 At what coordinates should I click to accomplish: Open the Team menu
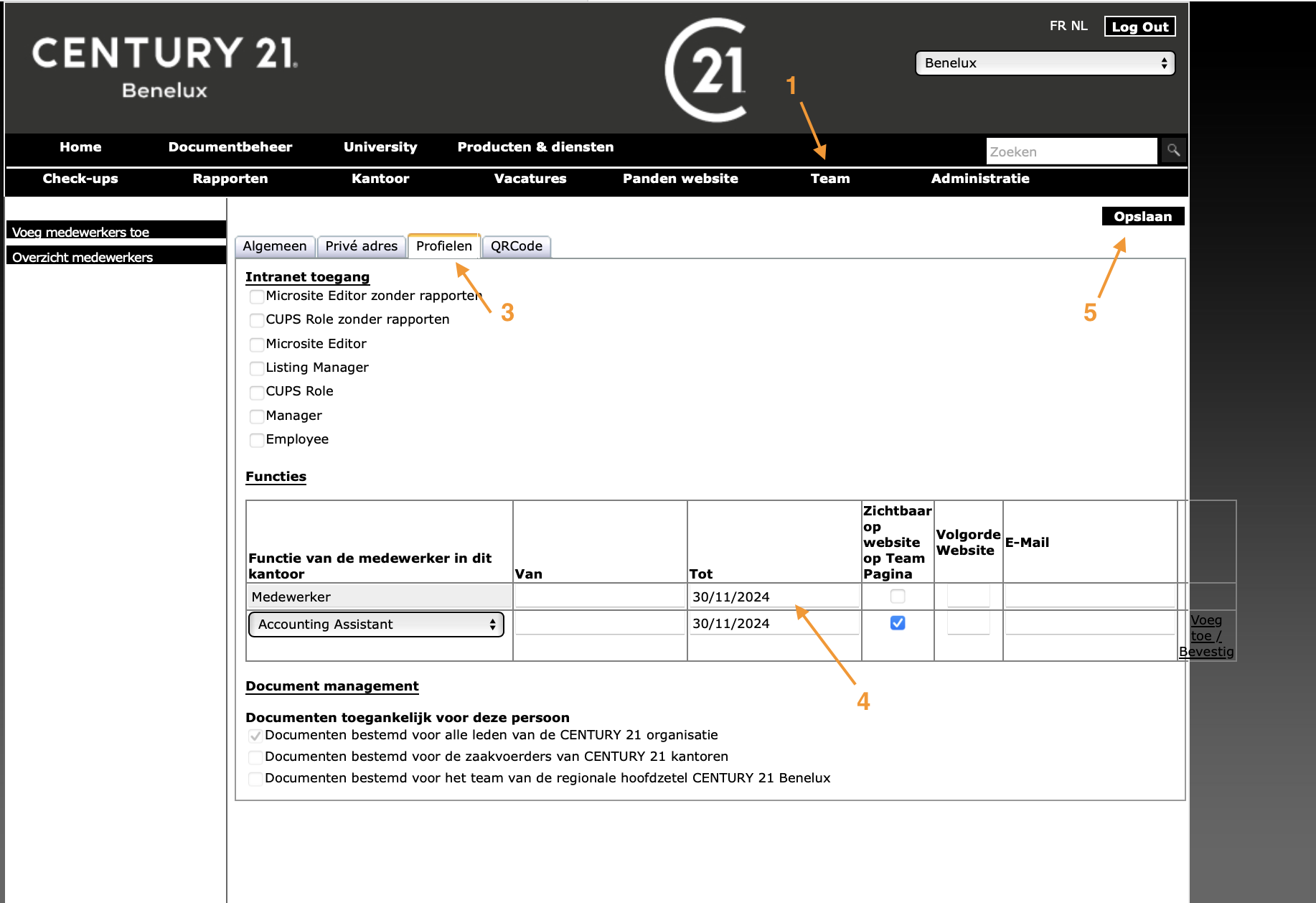click(x=829, y=179)
